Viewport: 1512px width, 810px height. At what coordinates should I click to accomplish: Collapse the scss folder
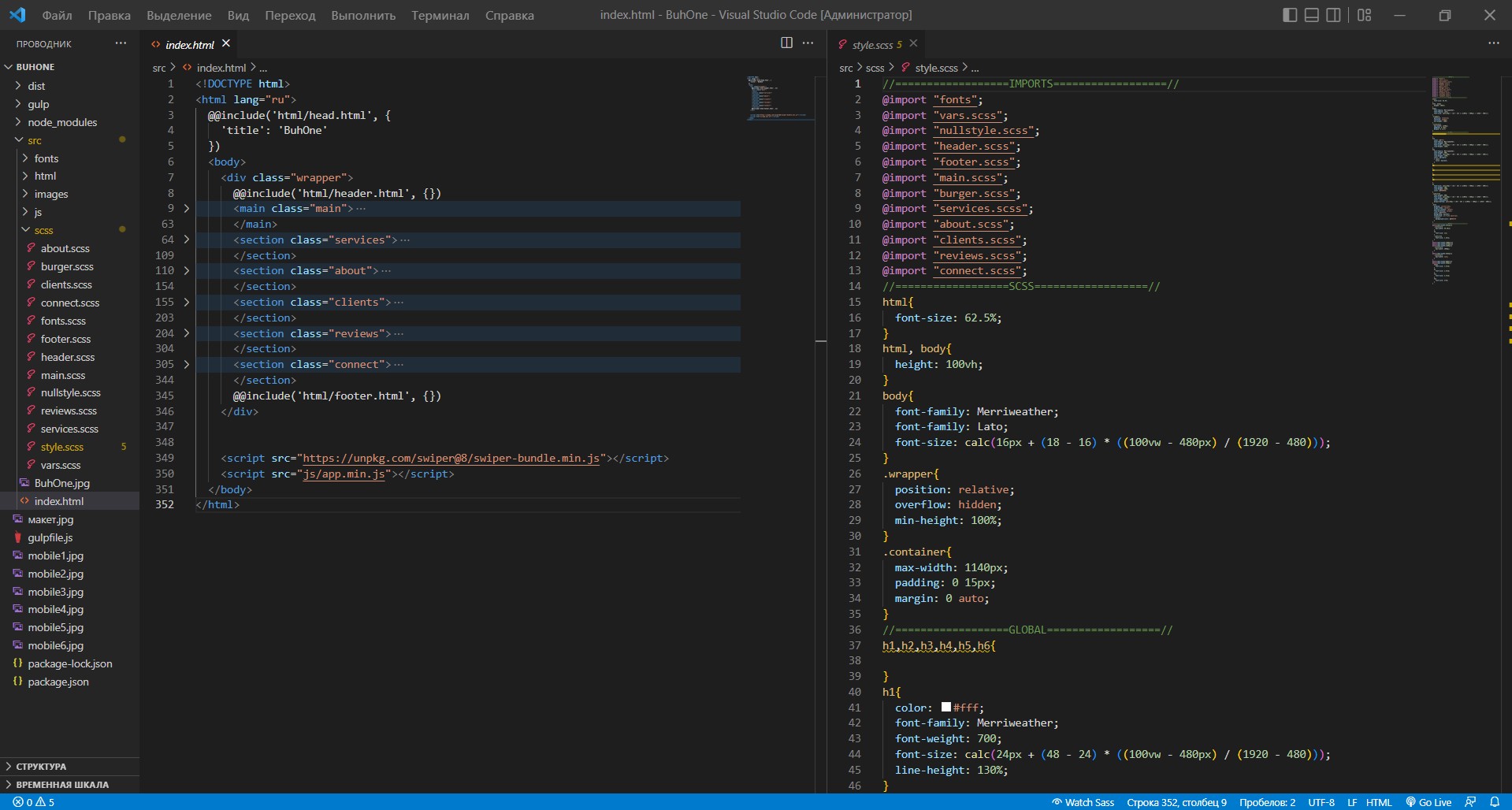pyautogui.click(x=69, y=230)
